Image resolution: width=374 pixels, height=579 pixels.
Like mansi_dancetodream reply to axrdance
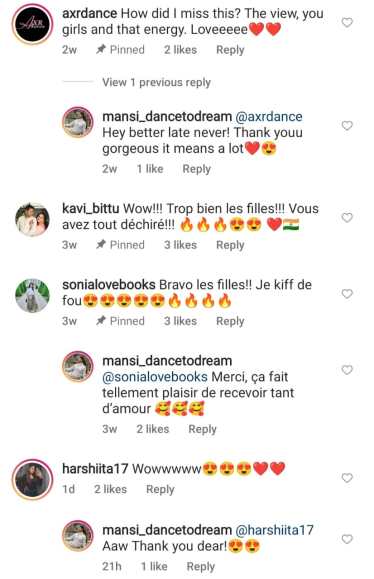point(347,126)
